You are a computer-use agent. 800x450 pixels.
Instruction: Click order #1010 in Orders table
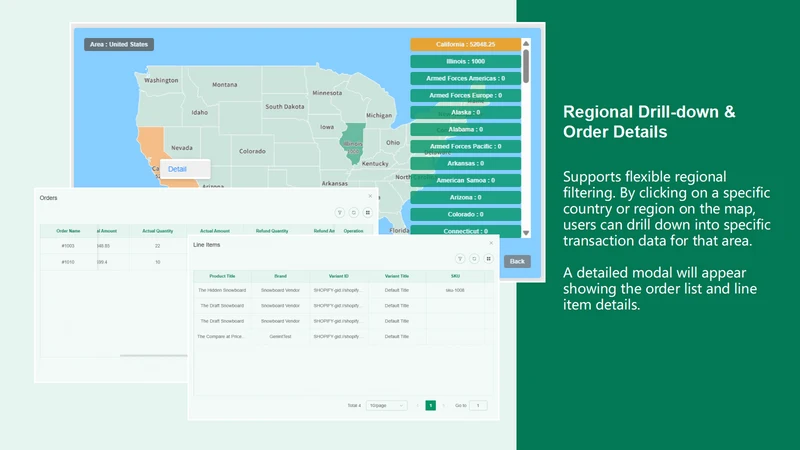[x=68, y=262]
